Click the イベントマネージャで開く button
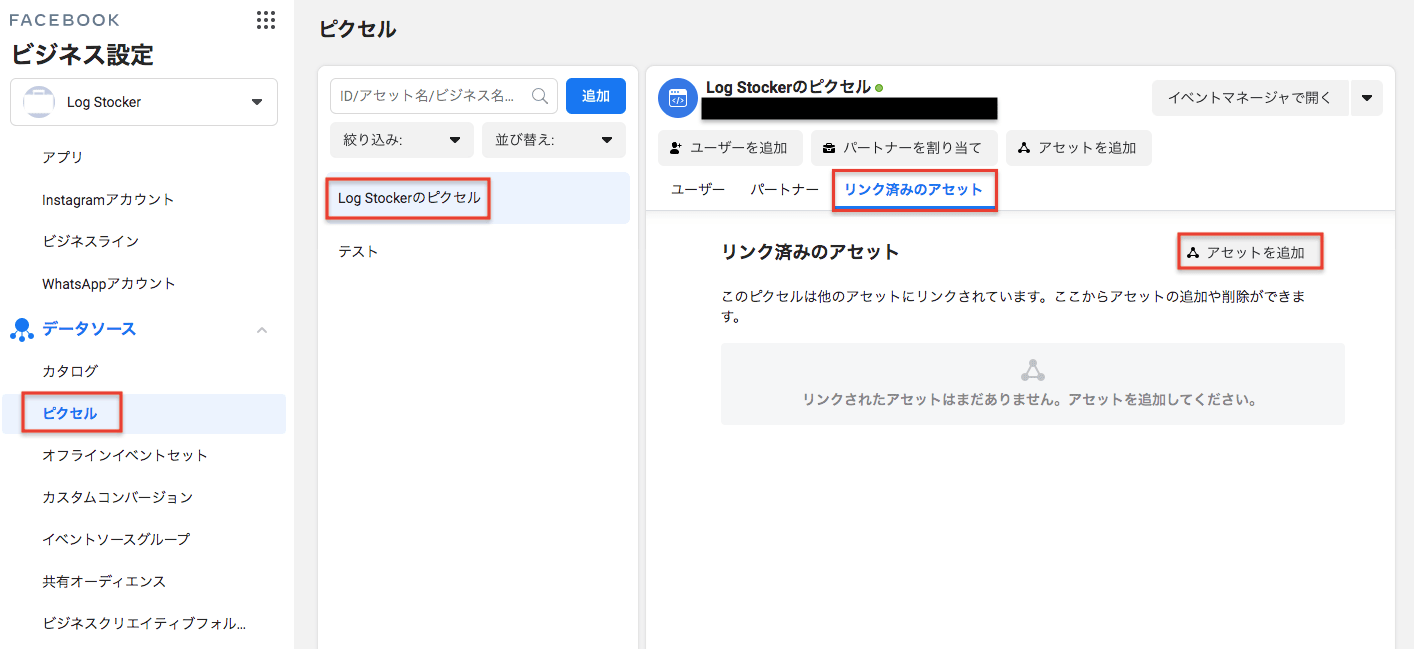 [x=1250, y=98]
